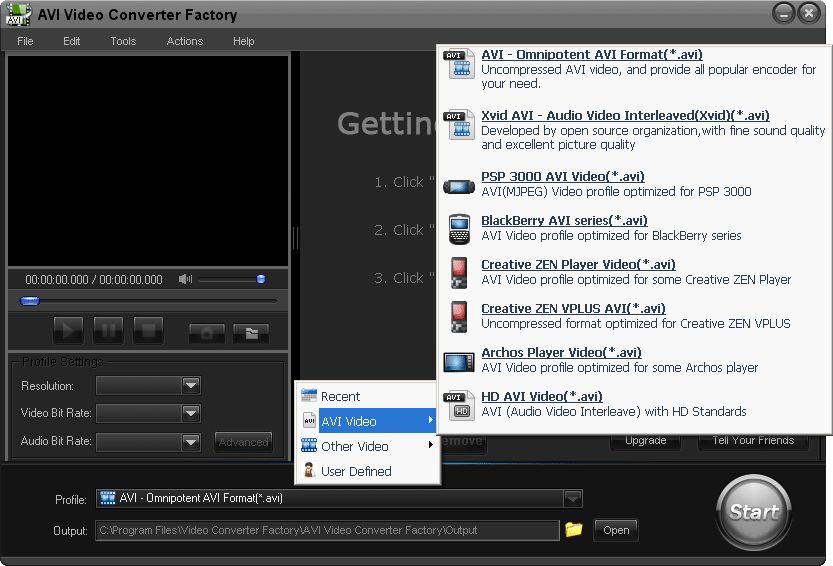Stop the video preview
This screenshot has width=833, height=566.
tap(148, 331)
